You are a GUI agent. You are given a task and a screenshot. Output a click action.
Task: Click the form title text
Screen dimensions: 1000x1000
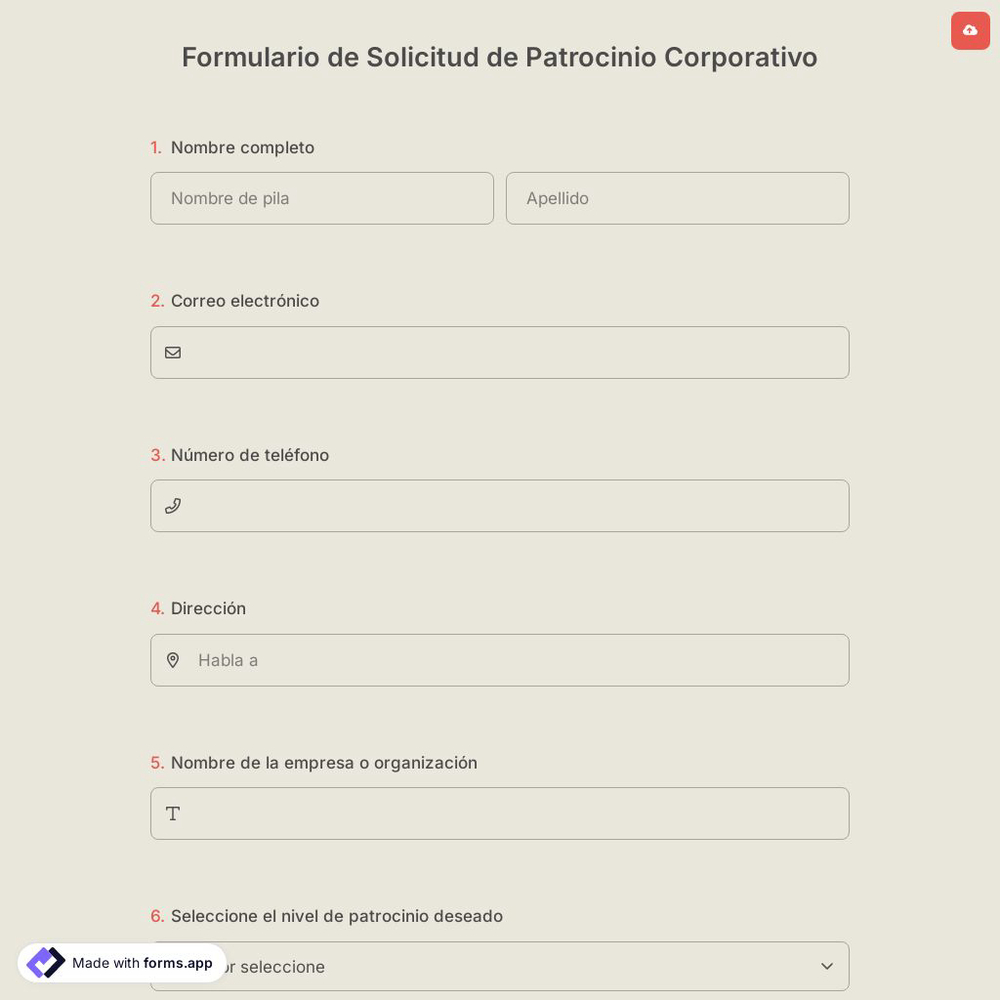click(x=499, y=57)
